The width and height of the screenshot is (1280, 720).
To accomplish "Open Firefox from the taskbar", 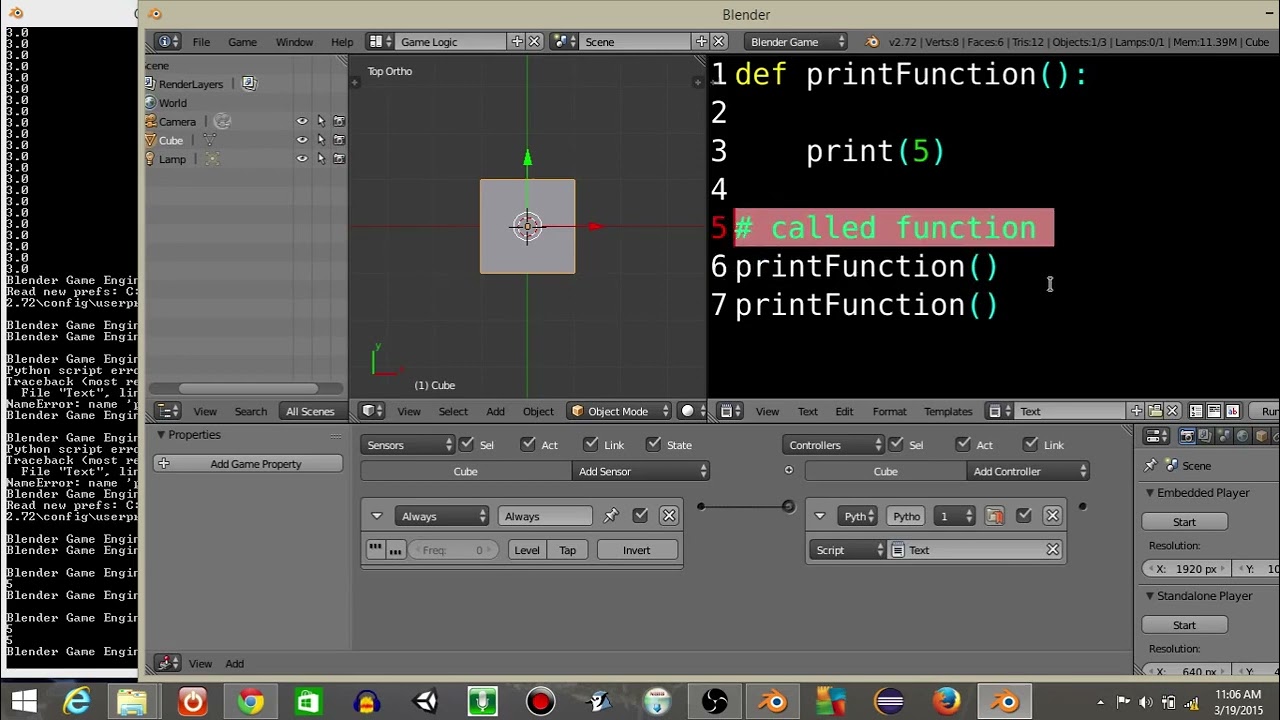I will pos(946,701).
